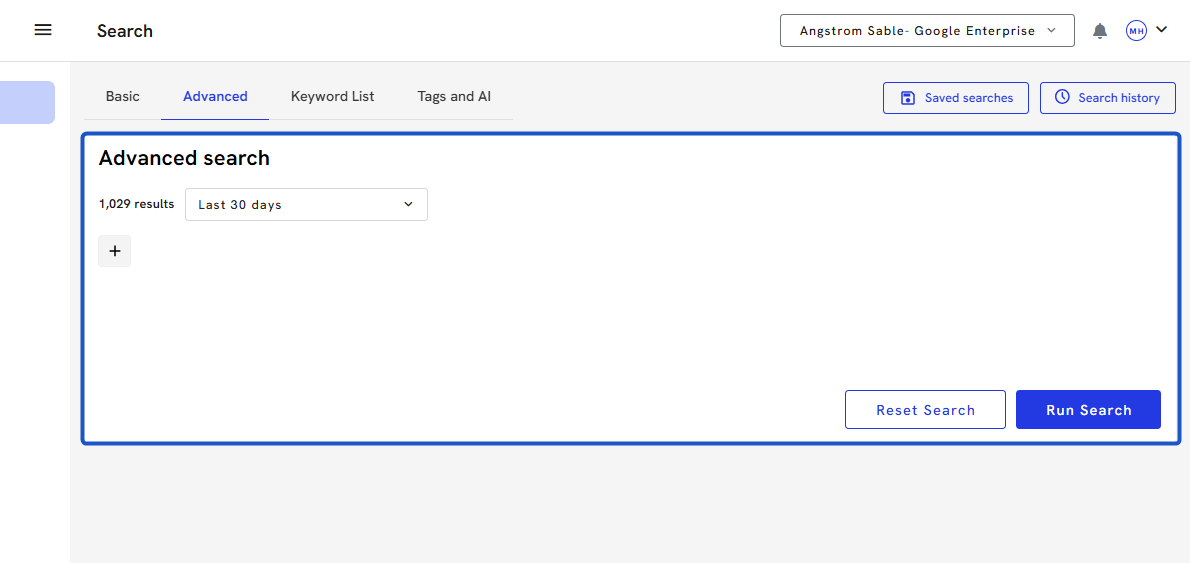Open the Tags and AI tab
This screenshot has width=1190, height=563.
tap(454, 97)
